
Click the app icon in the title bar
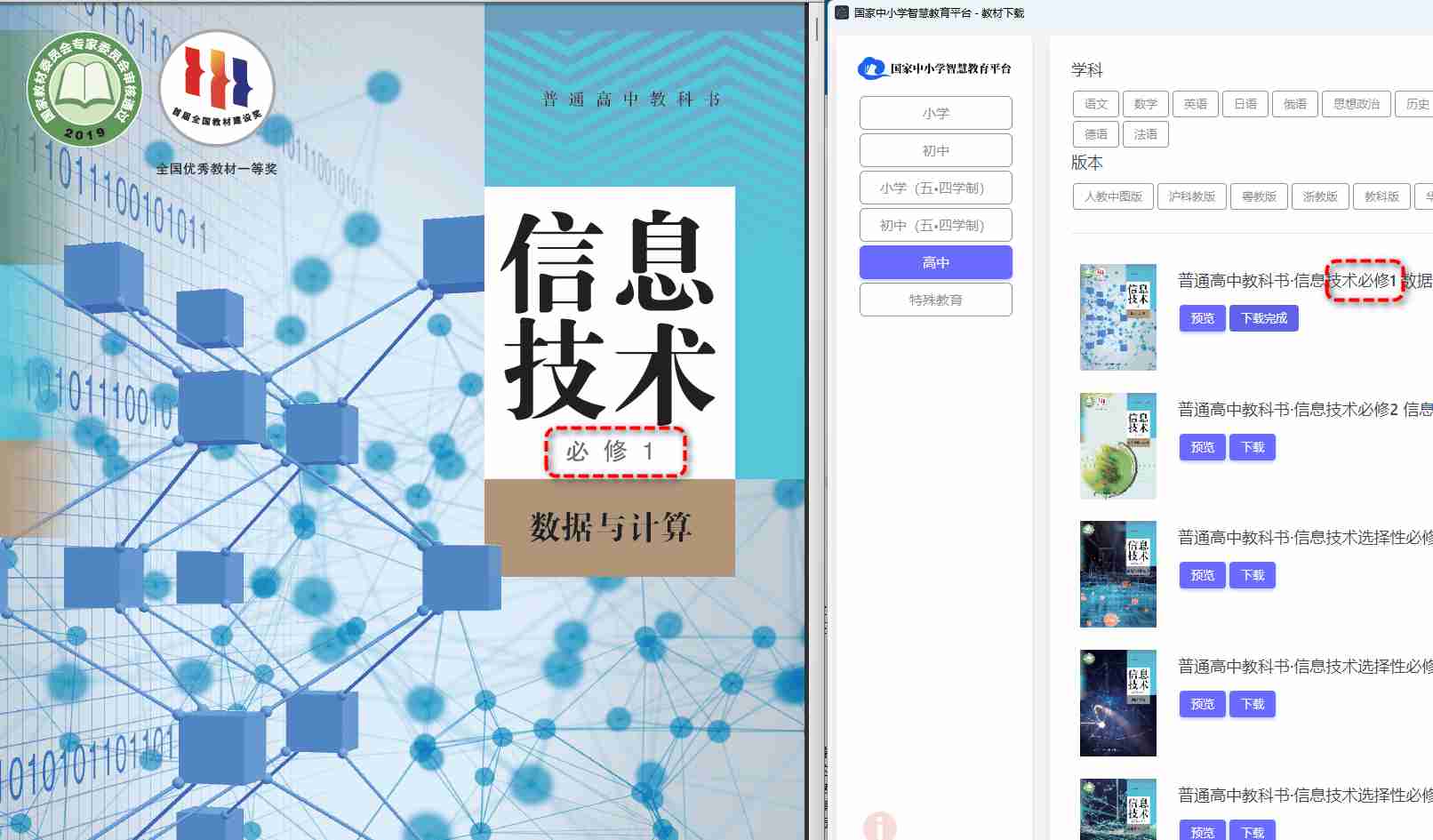[842, 12]
